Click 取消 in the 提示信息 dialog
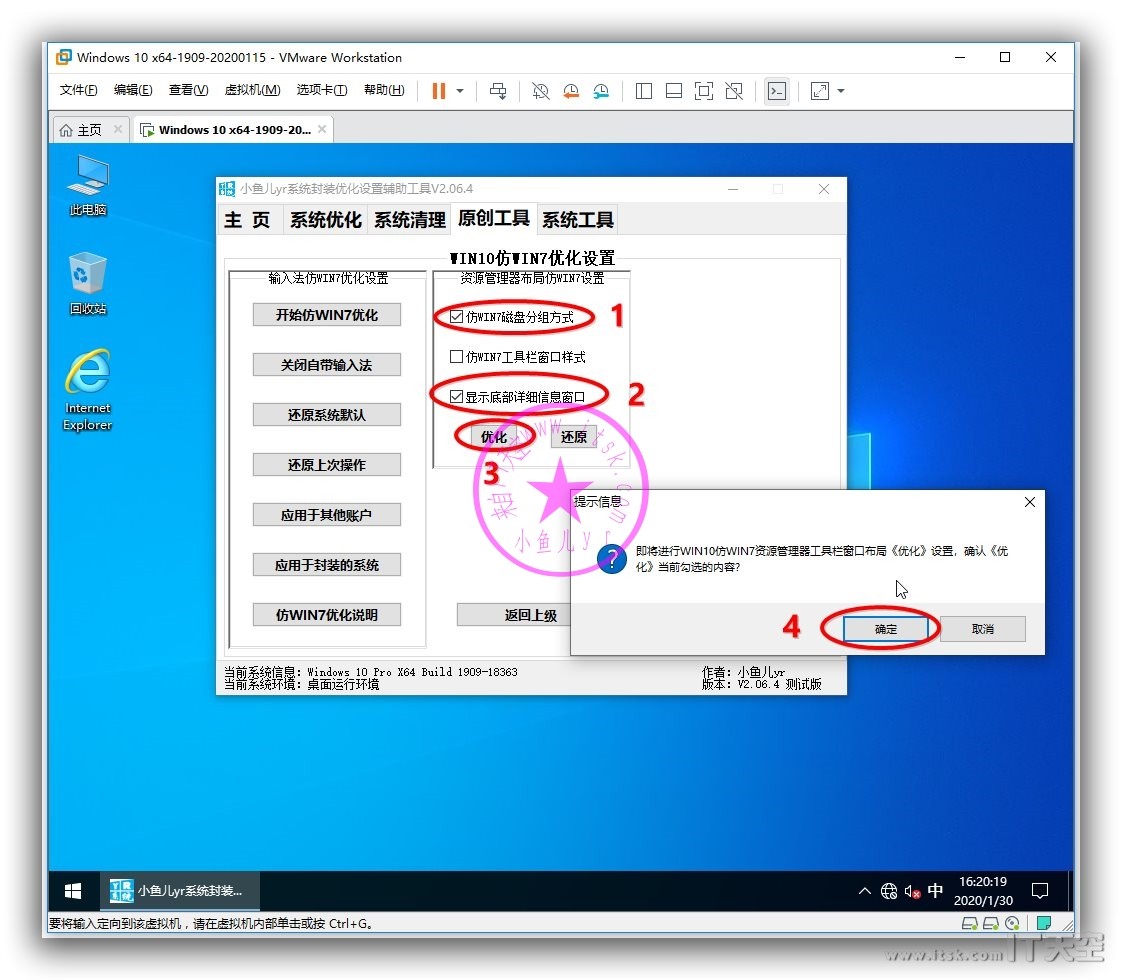The image size is (1122, 980). (983, 629)
